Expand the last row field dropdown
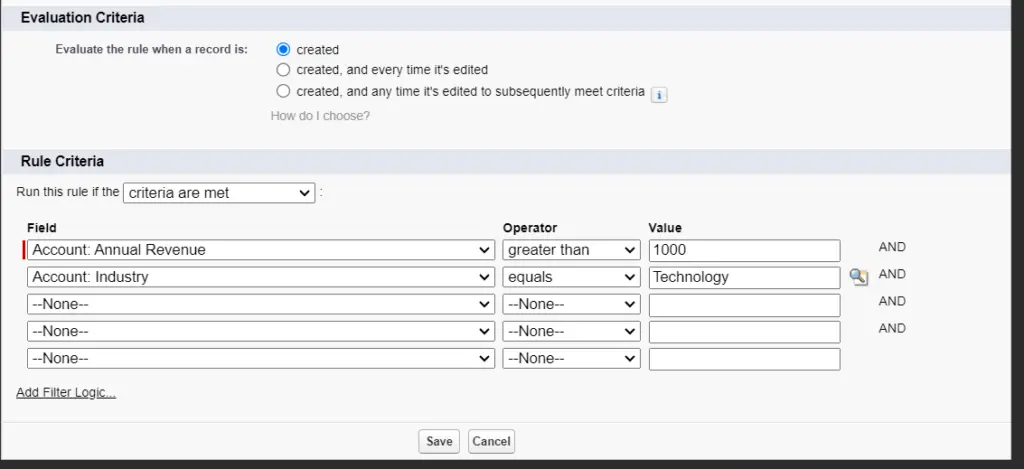Screen dimensions: 1024x469 (x=260, y=358)
